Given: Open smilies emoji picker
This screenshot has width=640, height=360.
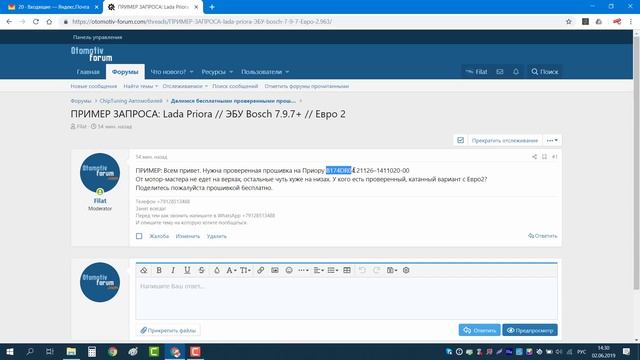Looking at the screenshot, I should [x=289, y=270].
